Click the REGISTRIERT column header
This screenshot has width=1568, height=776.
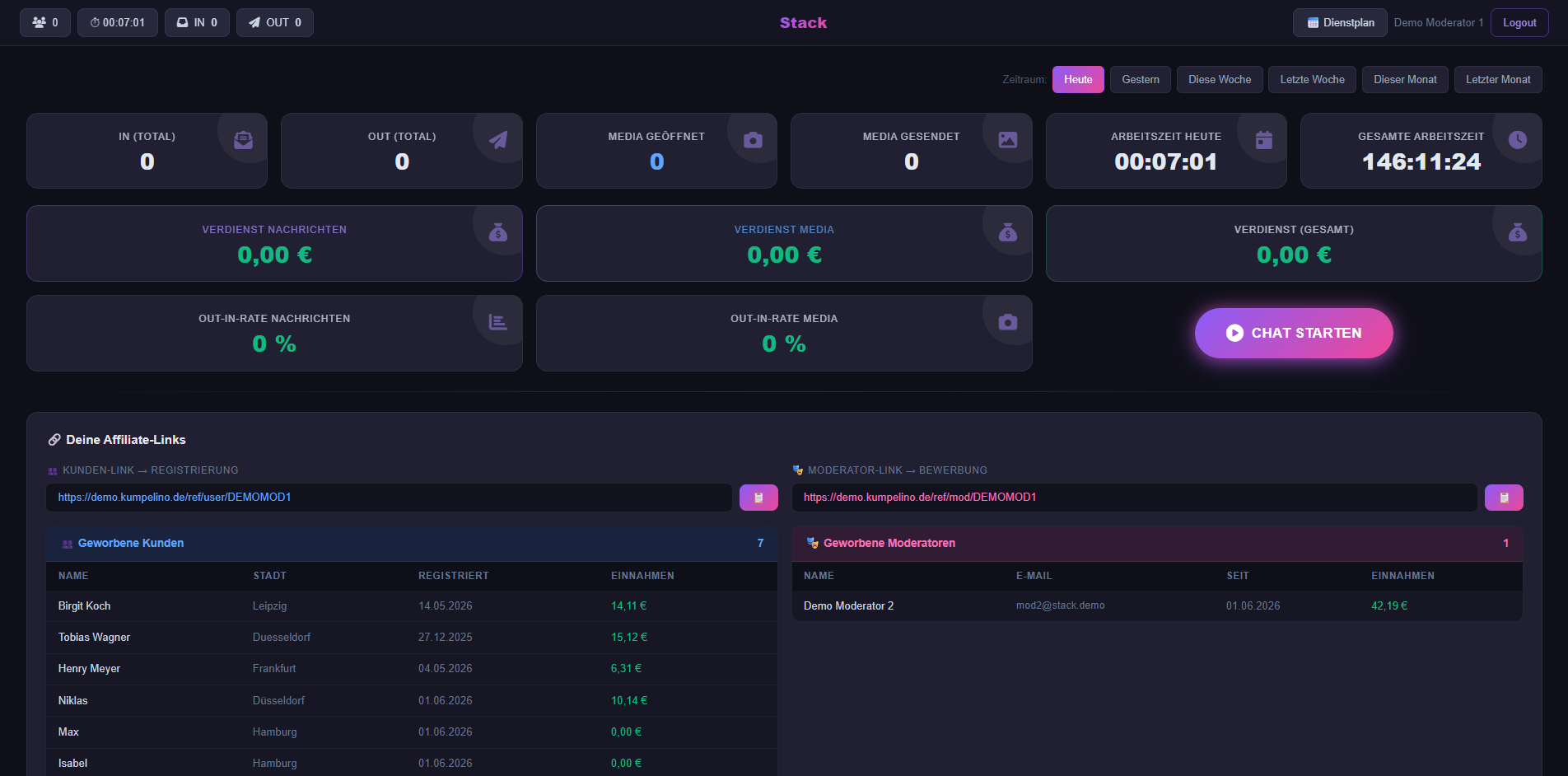pyautogui.click(x=454, y=576)
